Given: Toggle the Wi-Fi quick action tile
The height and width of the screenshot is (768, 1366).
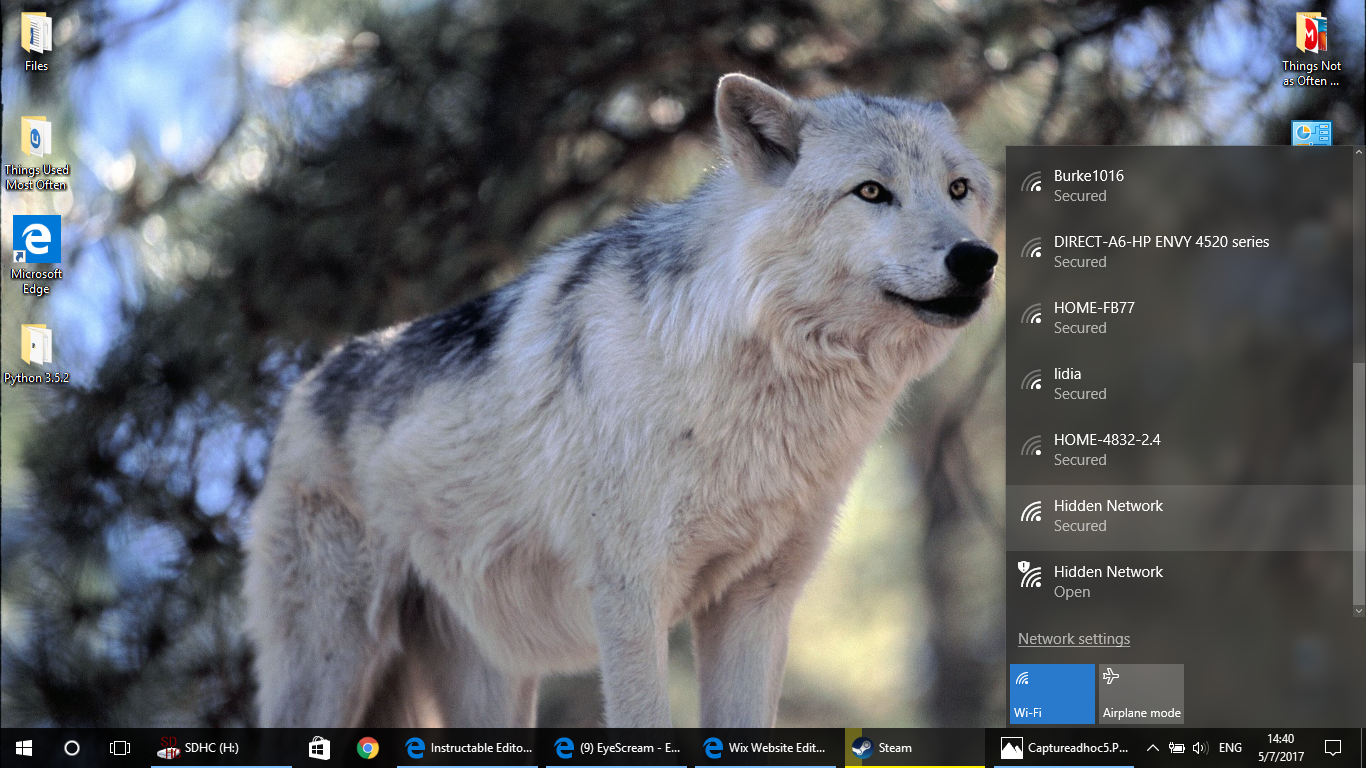Looking at the screenshot, I should tap(1052, 694).
